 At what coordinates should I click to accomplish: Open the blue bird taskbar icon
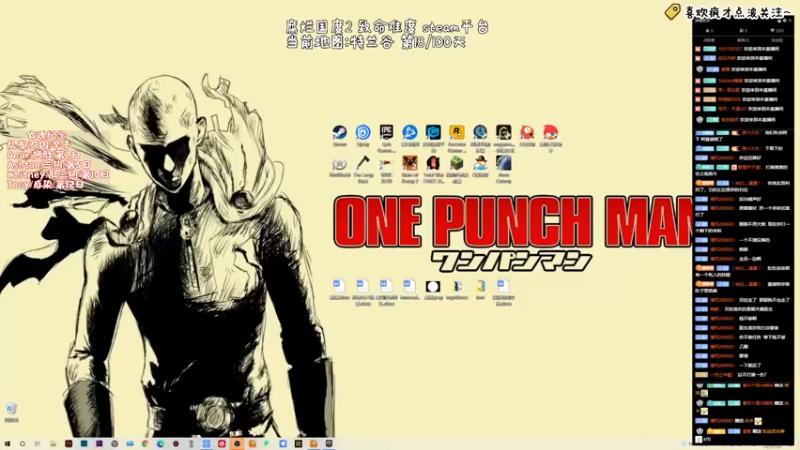(283, 444)
